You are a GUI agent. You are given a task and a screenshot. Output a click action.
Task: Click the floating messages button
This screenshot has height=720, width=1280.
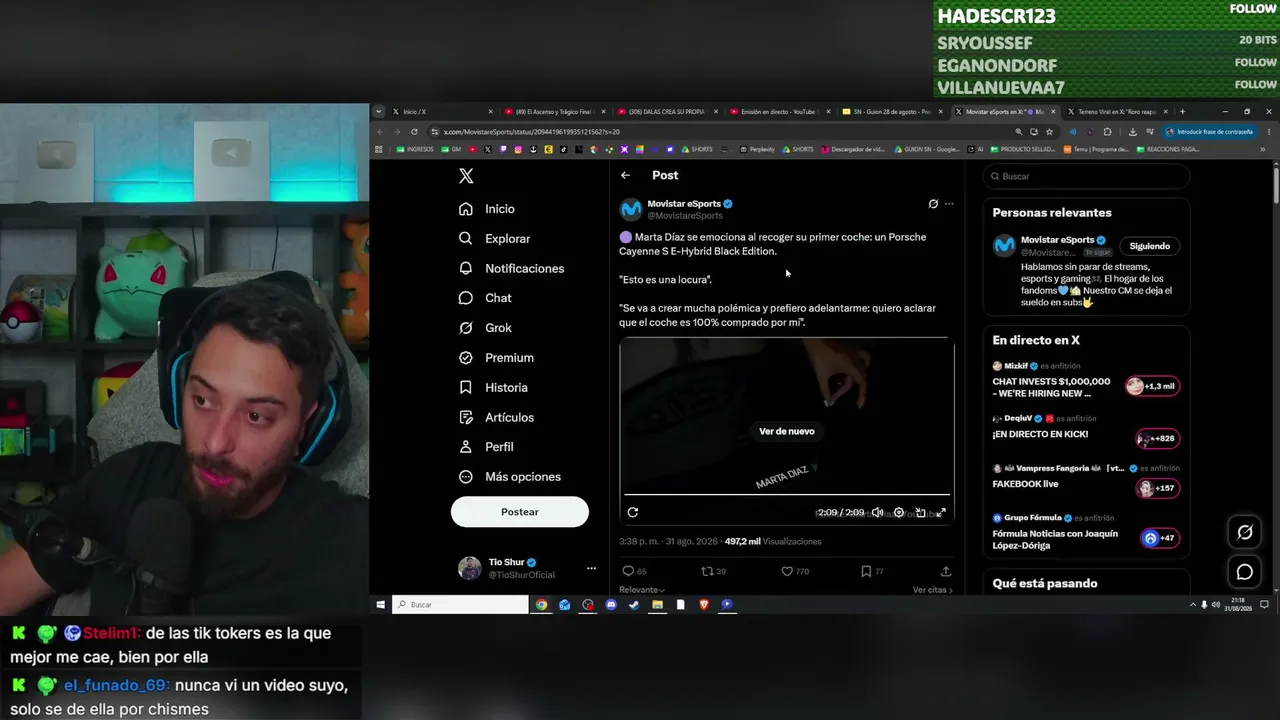pos(1245,572)
